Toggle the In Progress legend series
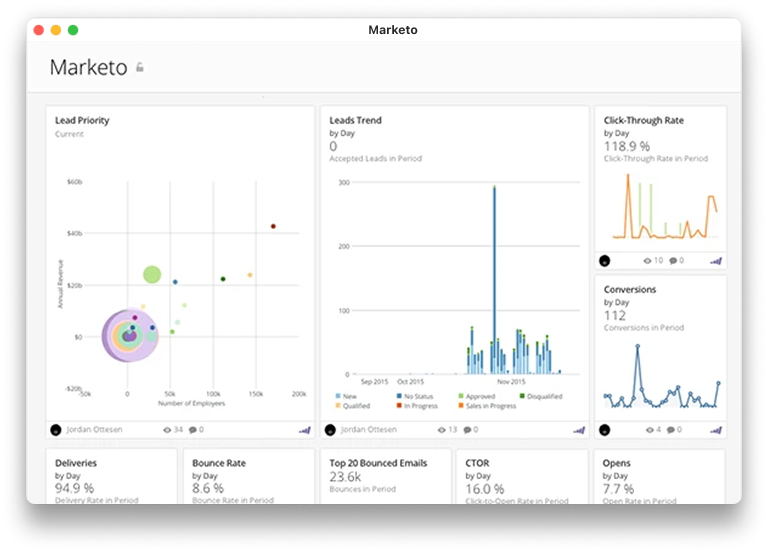Image resolution: width=768 pixels, height=552 pixels. 417,406
